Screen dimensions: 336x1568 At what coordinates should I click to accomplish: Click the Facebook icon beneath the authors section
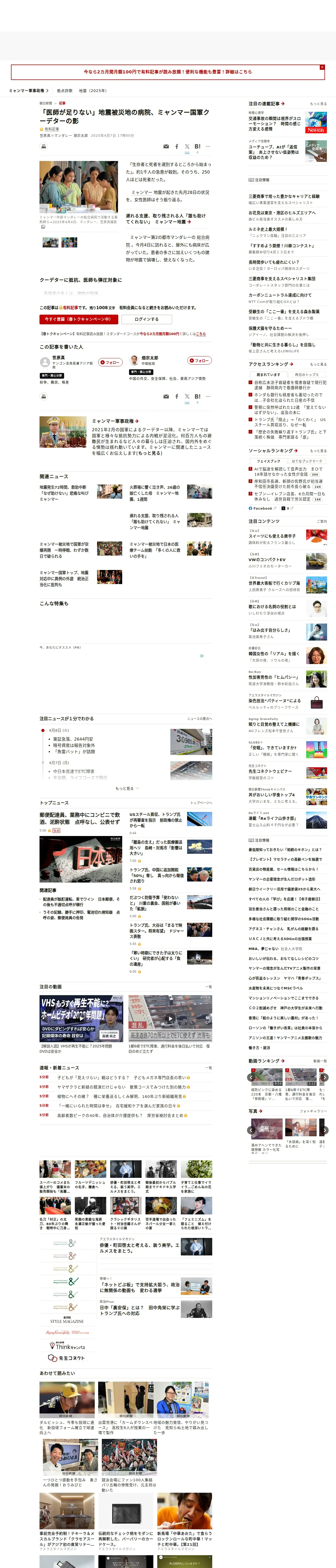tap(177, 396)
